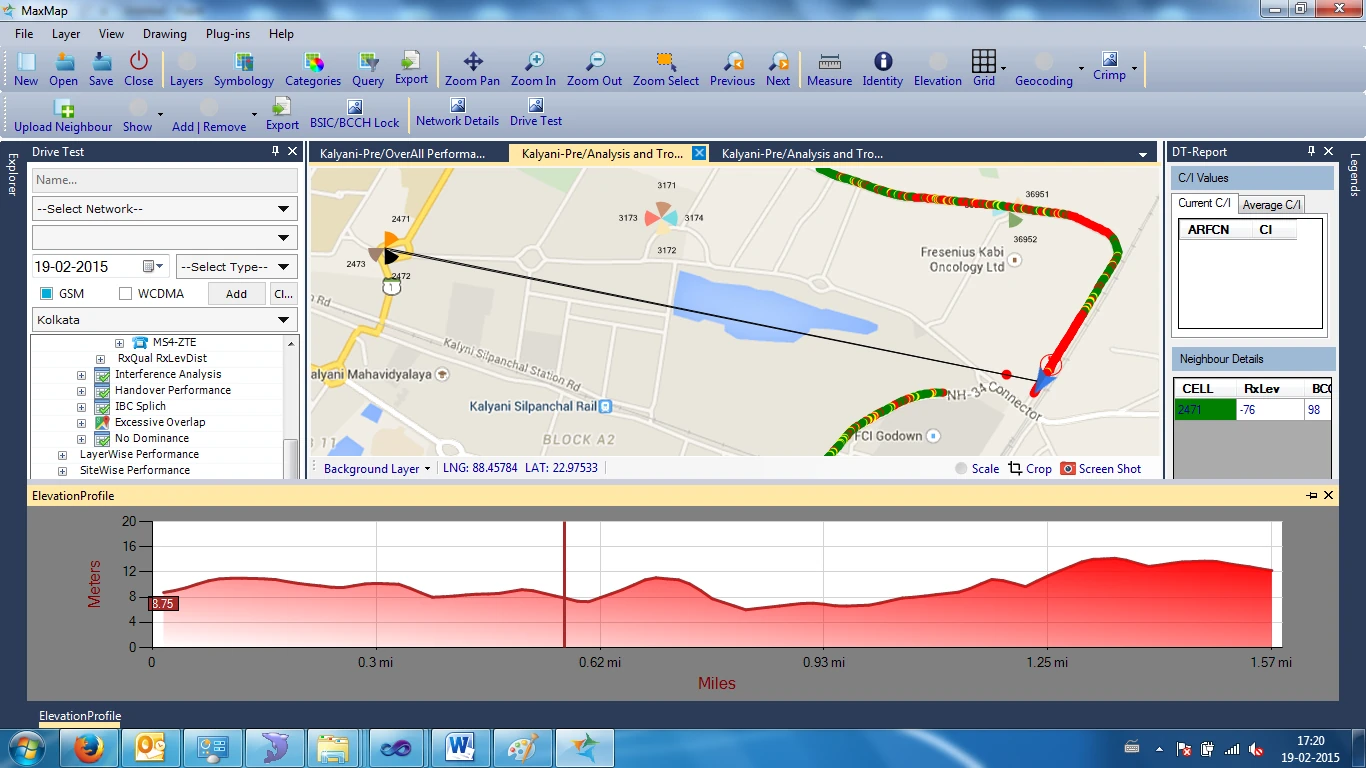Open the Plug-ins menu
Viewport: 1366px width, 768px height.
pos(228,34)
